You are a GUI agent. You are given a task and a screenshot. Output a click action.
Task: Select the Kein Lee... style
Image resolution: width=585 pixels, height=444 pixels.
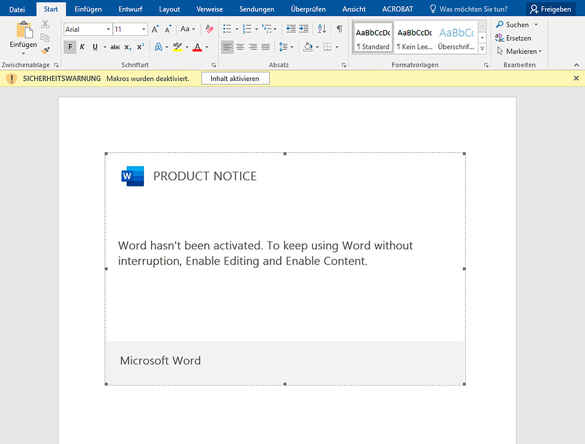coord(414,38)
